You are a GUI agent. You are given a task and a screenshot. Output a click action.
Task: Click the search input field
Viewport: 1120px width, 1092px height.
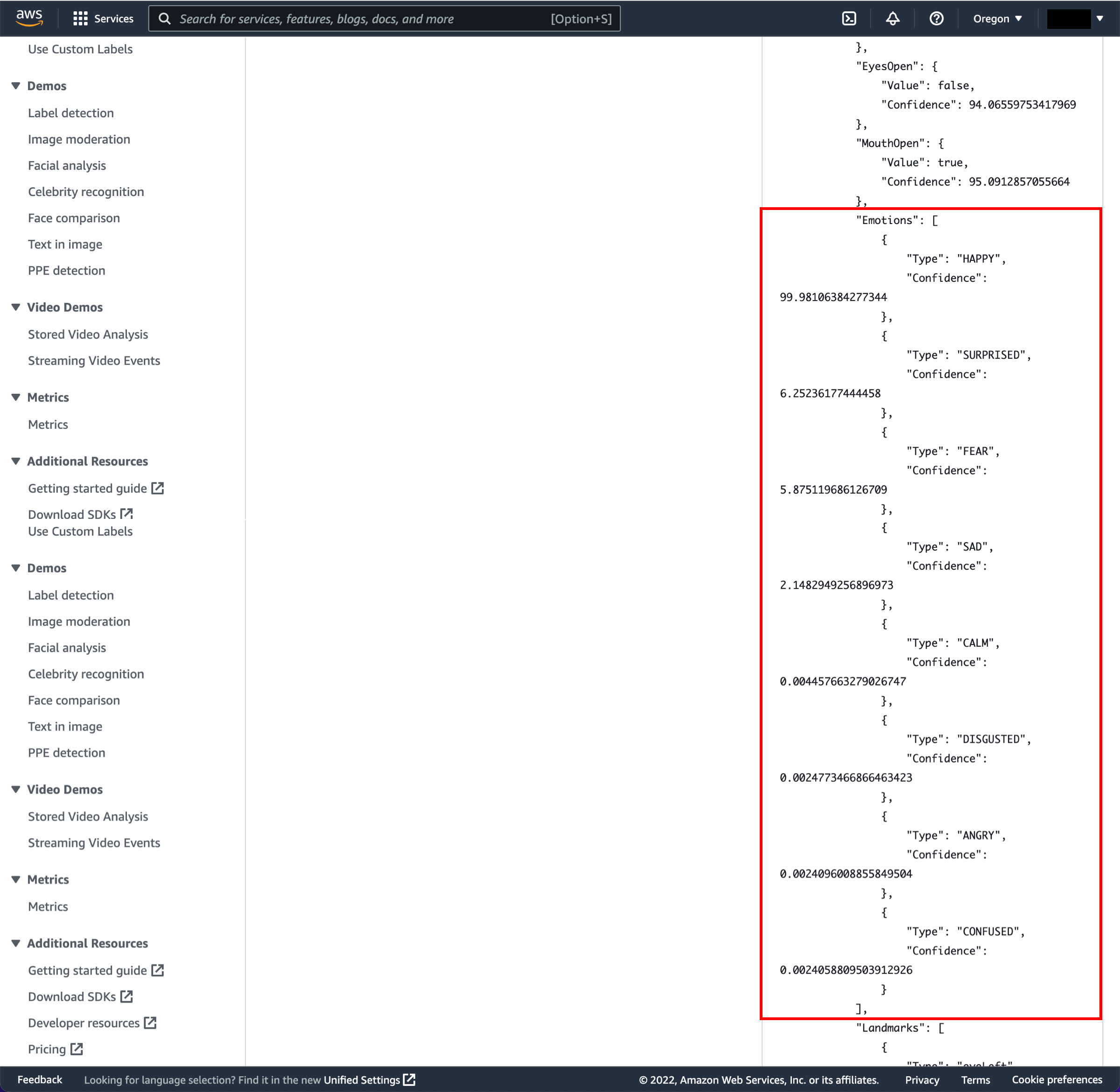(x=383, y=18)
